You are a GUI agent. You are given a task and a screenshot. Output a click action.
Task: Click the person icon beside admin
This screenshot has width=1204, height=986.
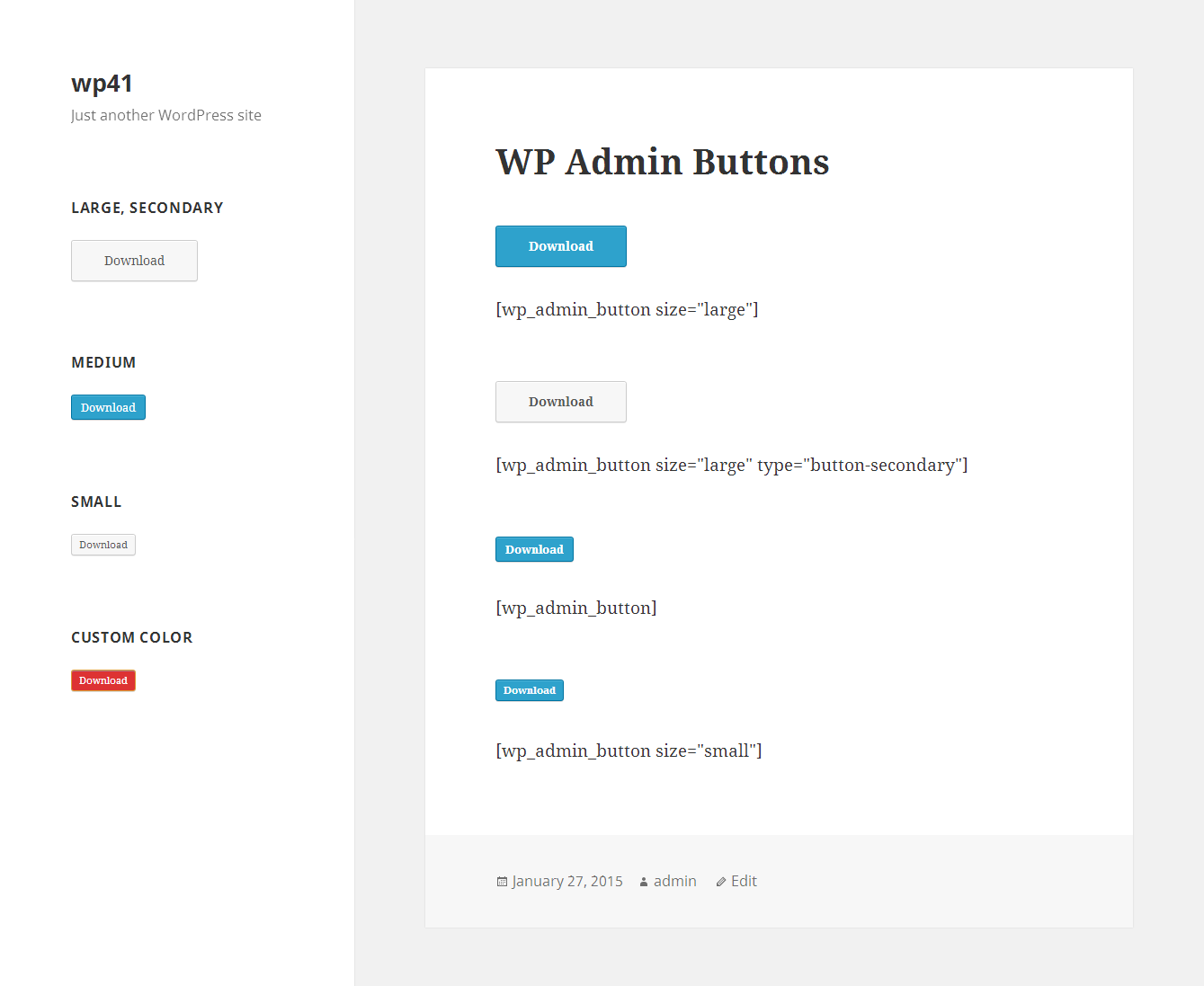click(644, 882)
